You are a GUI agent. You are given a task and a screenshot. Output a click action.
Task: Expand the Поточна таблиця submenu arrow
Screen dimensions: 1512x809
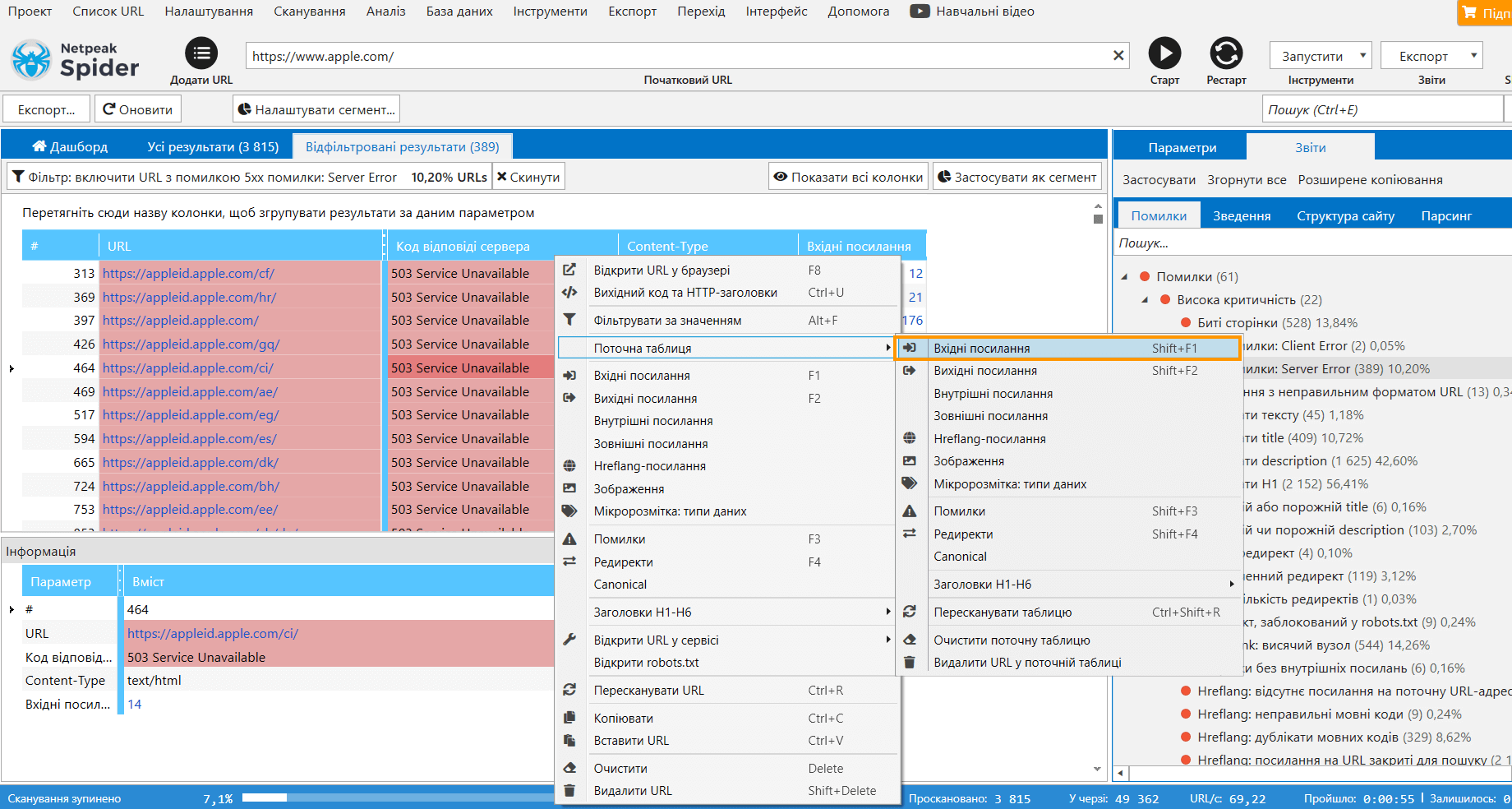887,348
